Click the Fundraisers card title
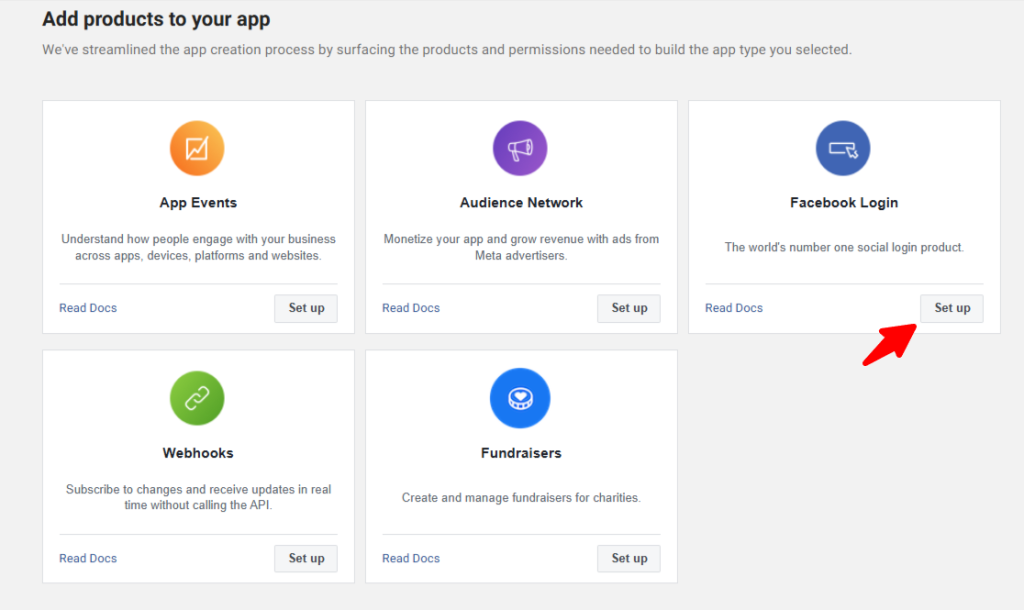The height and width of the screenshot is (610, 1024). click(x=521, y=453)
